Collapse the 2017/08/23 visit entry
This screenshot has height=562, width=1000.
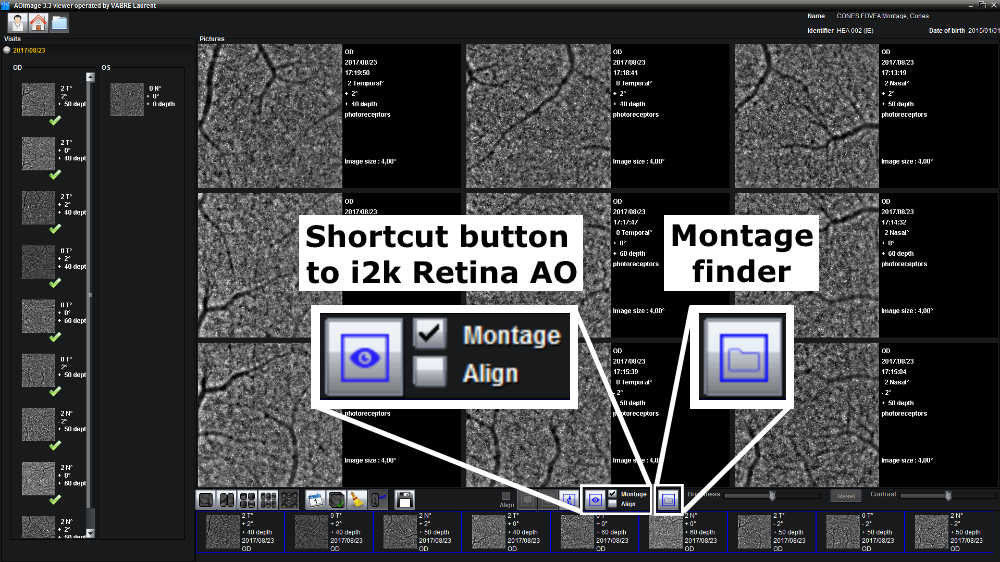click(x=7, y=50)
